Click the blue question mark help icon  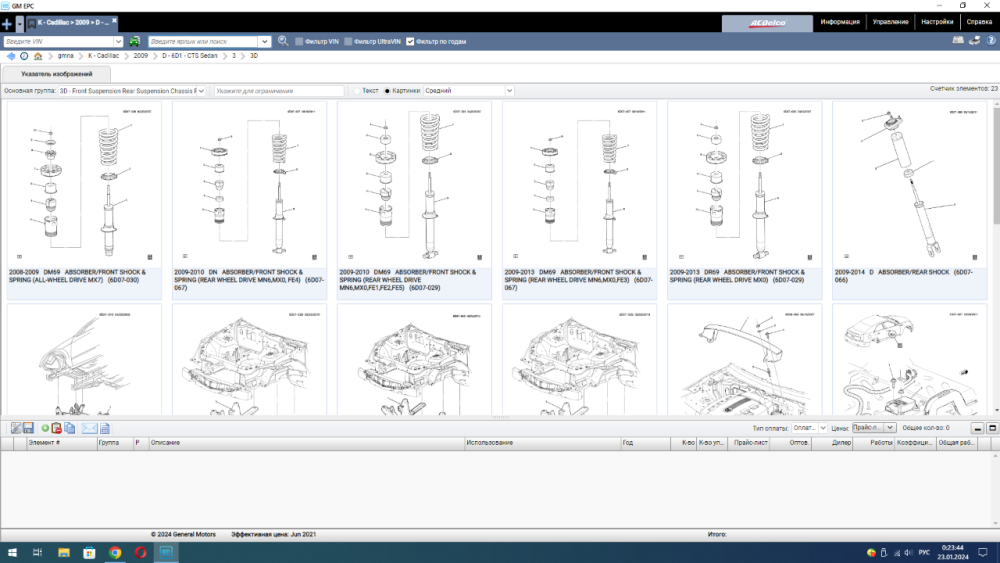tap(991, 41)
